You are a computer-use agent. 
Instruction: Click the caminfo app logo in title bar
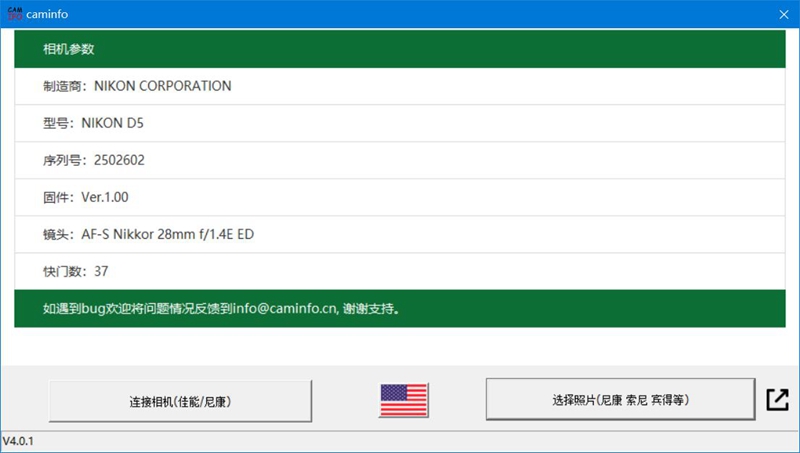[x=15, y=14]
